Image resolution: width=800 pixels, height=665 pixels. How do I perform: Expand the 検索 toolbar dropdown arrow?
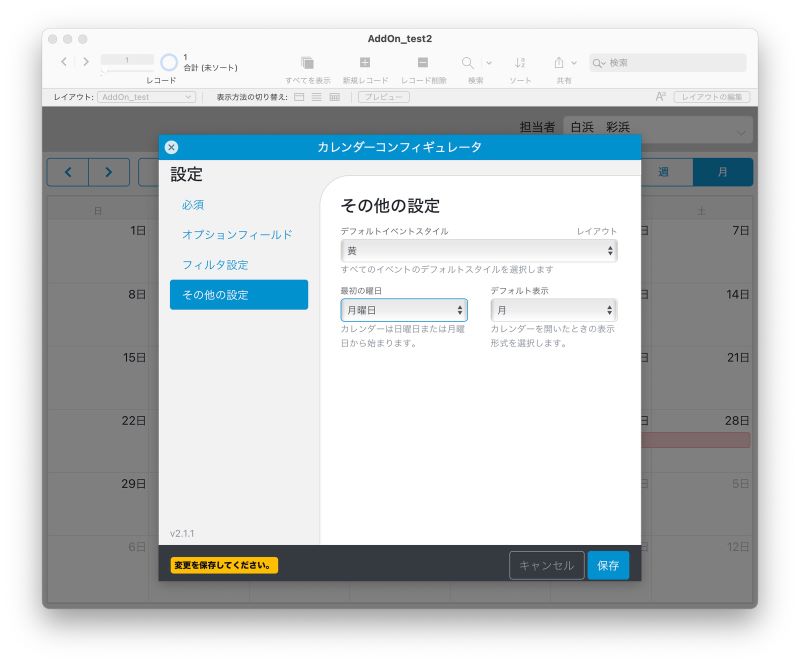[489, 63]
